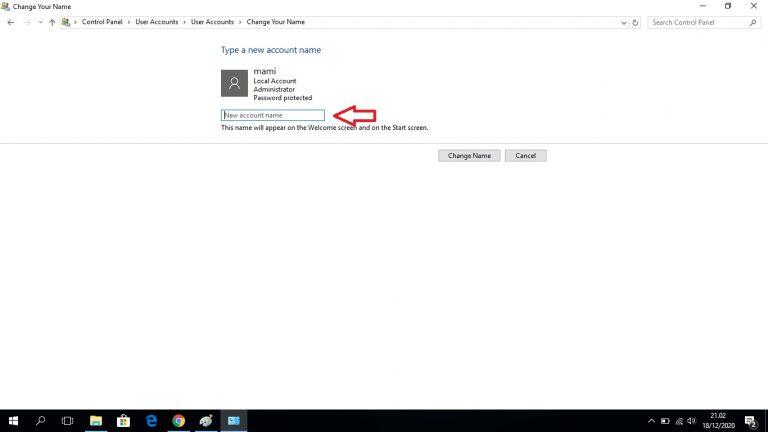Image resolution: width=768 pixels, height=432 pixels.
Task: Minimize the Change Your Name window
Action: tap(703, 6)
